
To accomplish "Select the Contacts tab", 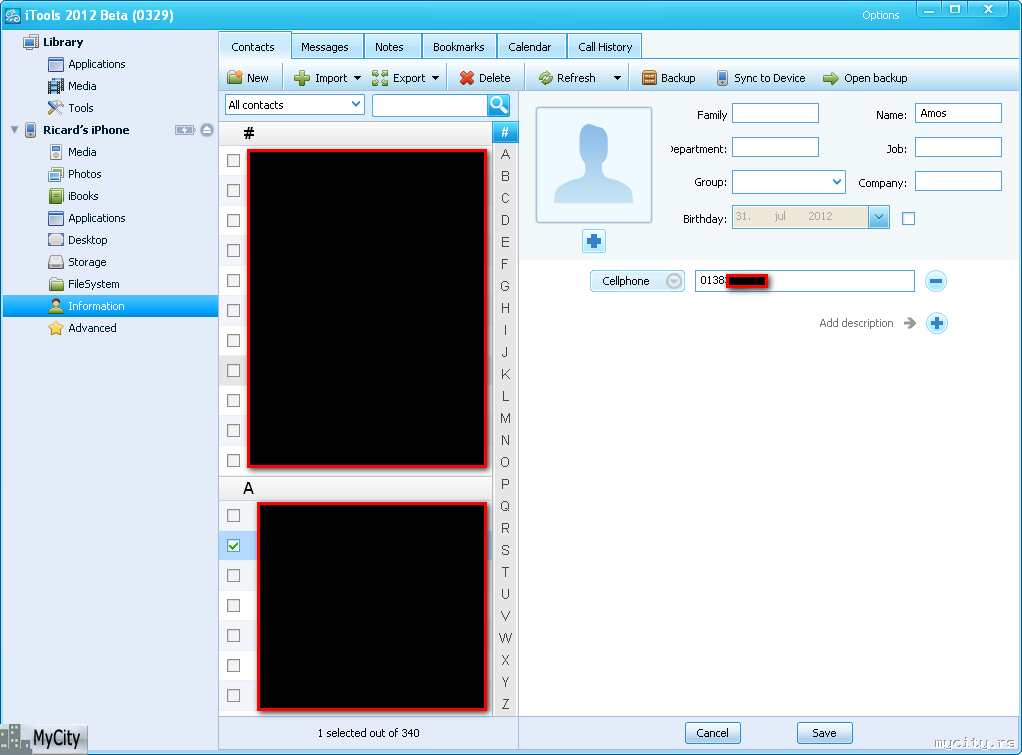I will 253,47.
